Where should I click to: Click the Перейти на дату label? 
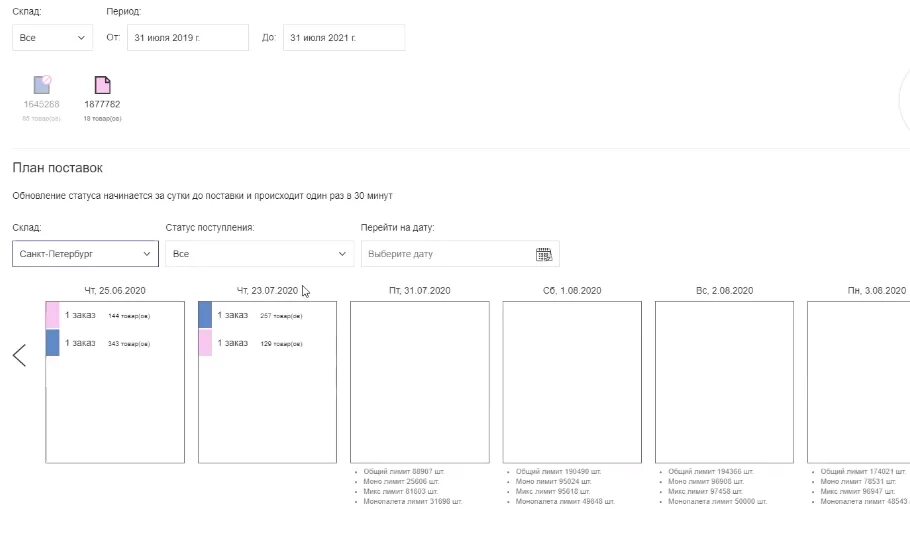(x=398, y=227)
